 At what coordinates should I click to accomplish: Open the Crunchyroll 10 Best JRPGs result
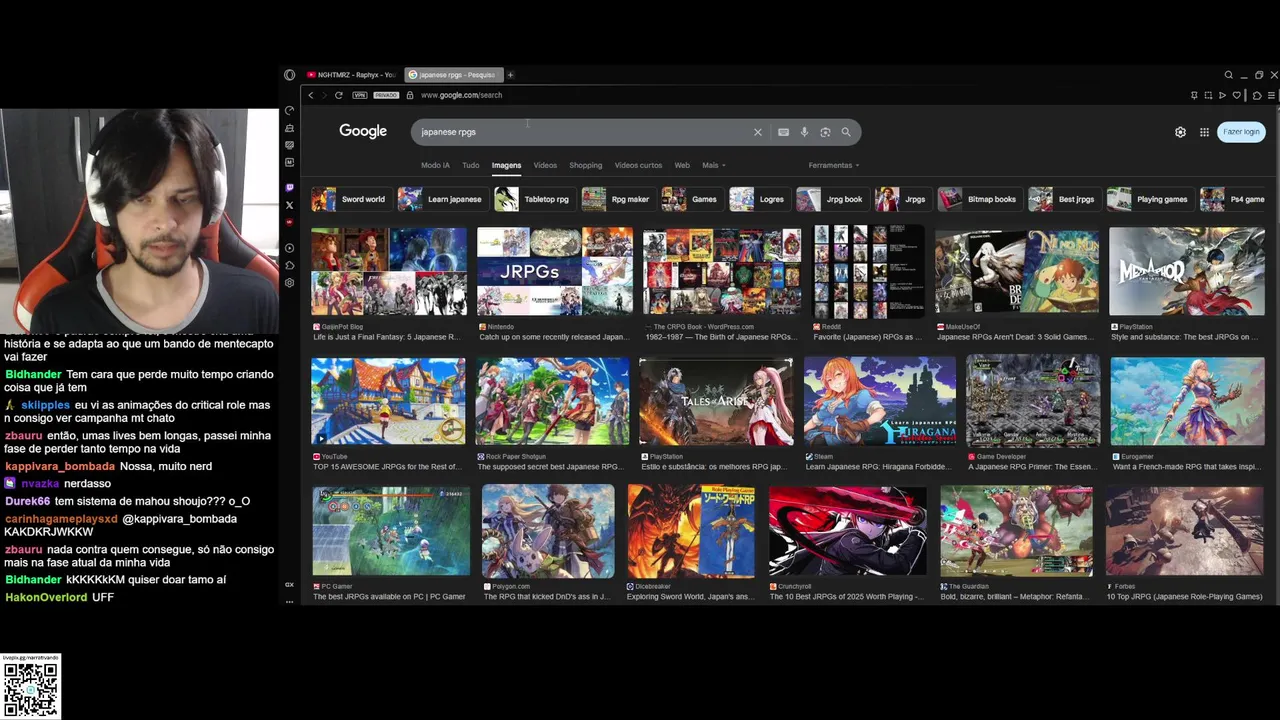tap(847, 531)
